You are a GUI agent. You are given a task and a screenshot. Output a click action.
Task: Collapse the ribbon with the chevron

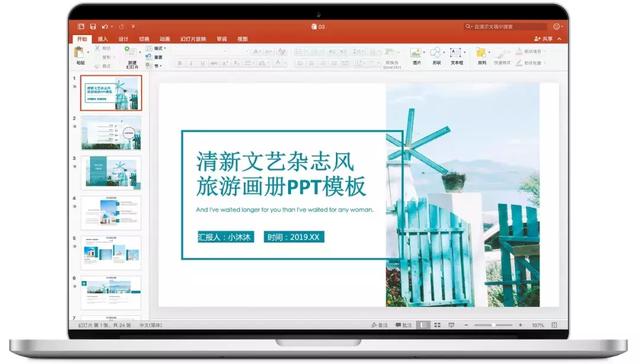point(559,39)
